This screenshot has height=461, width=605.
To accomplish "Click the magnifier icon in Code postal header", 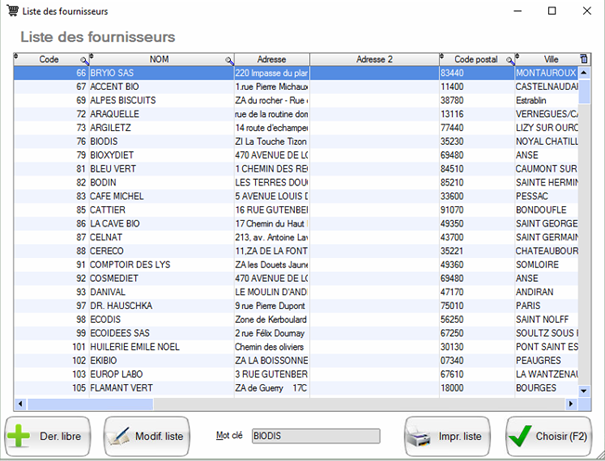I will [509, 61].
